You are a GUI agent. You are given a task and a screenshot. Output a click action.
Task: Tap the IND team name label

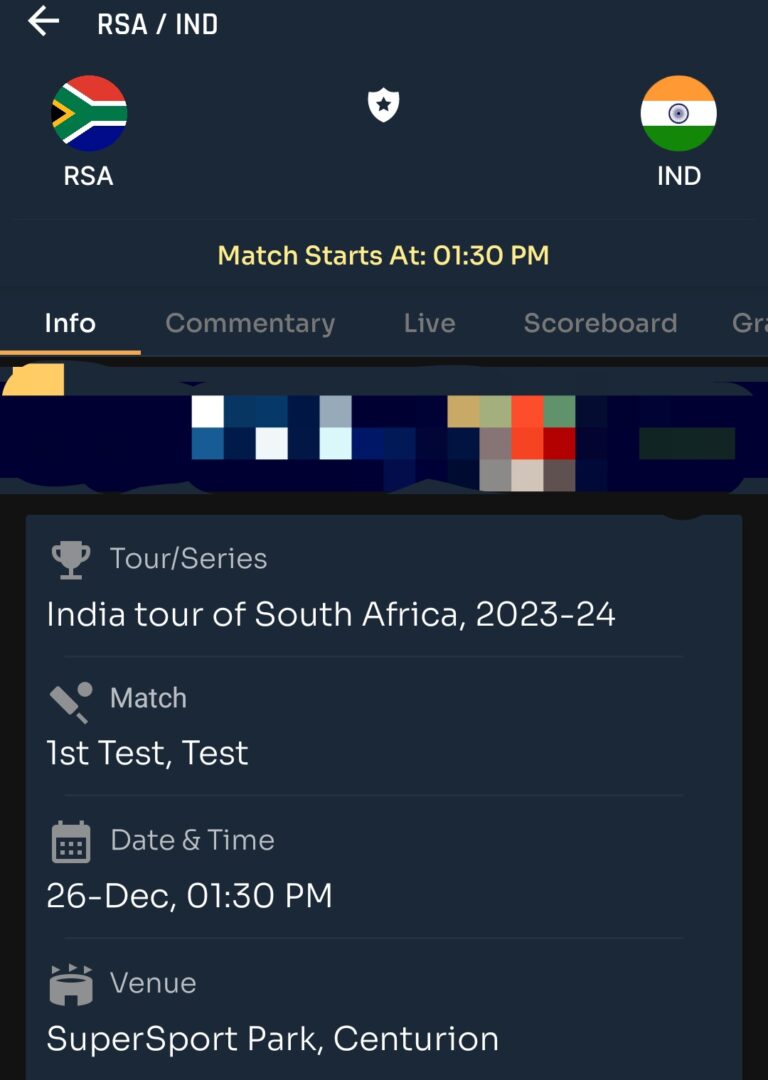[679, 176]
